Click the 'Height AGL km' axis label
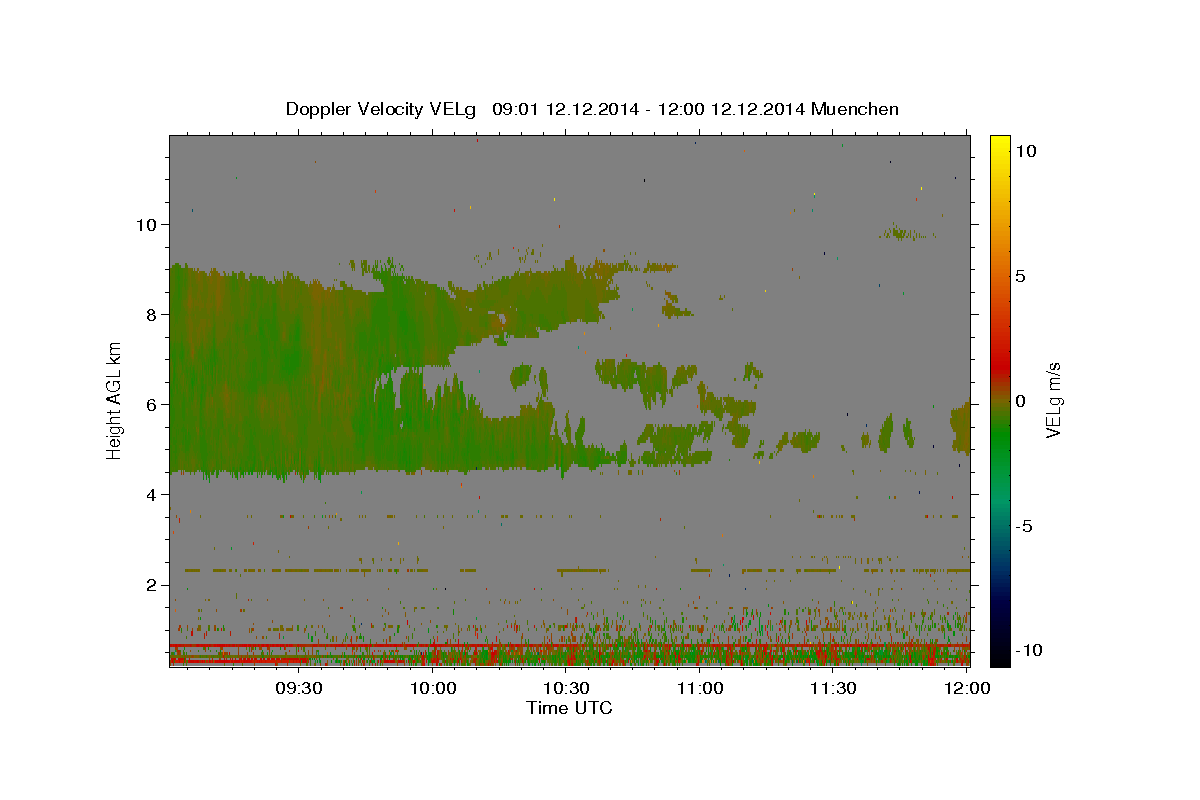Image resolution: width=1200 pixels, height=800 pixels. (115, 399)
